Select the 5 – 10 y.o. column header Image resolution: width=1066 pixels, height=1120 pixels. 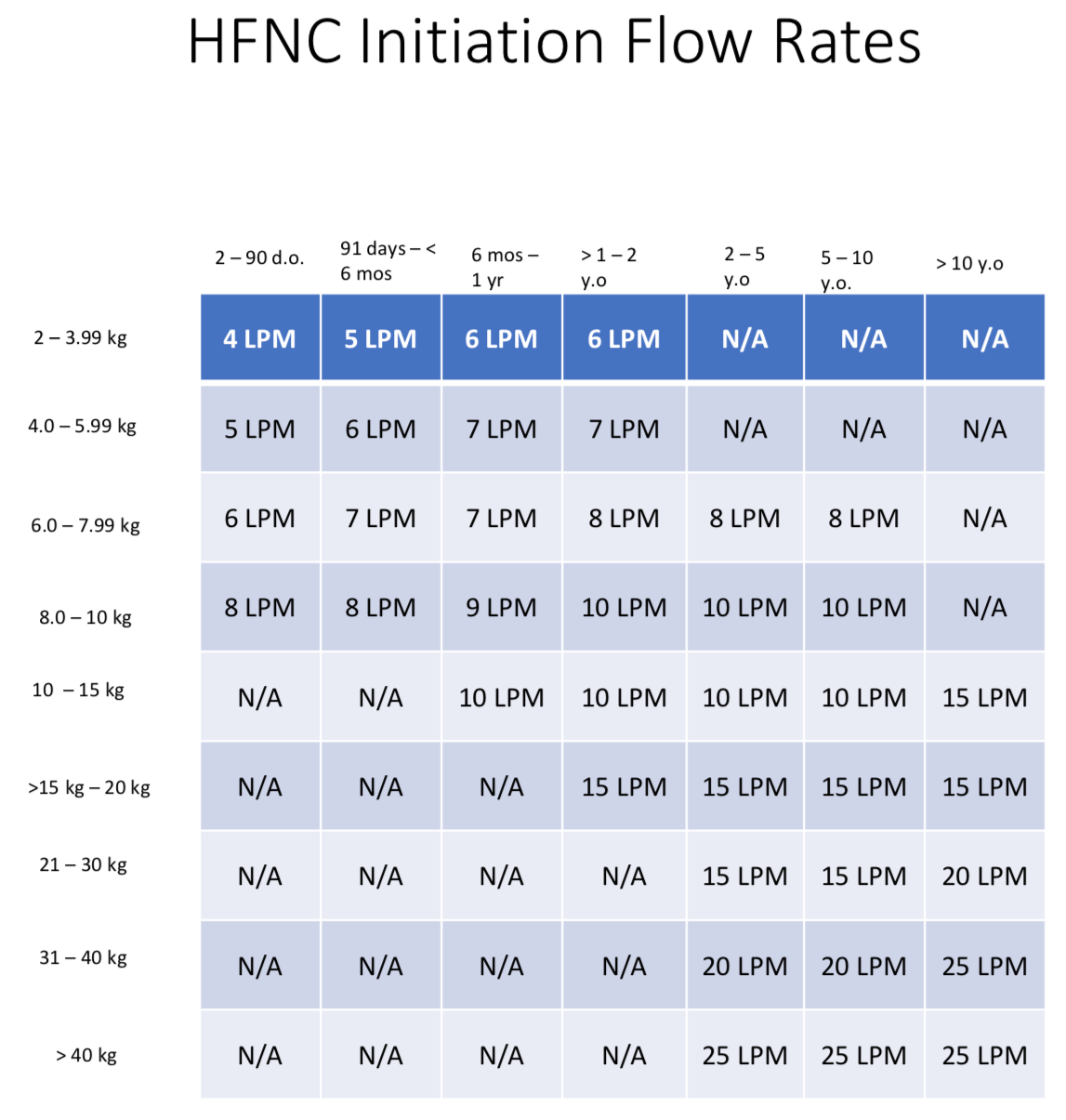(x=847, y=270)
